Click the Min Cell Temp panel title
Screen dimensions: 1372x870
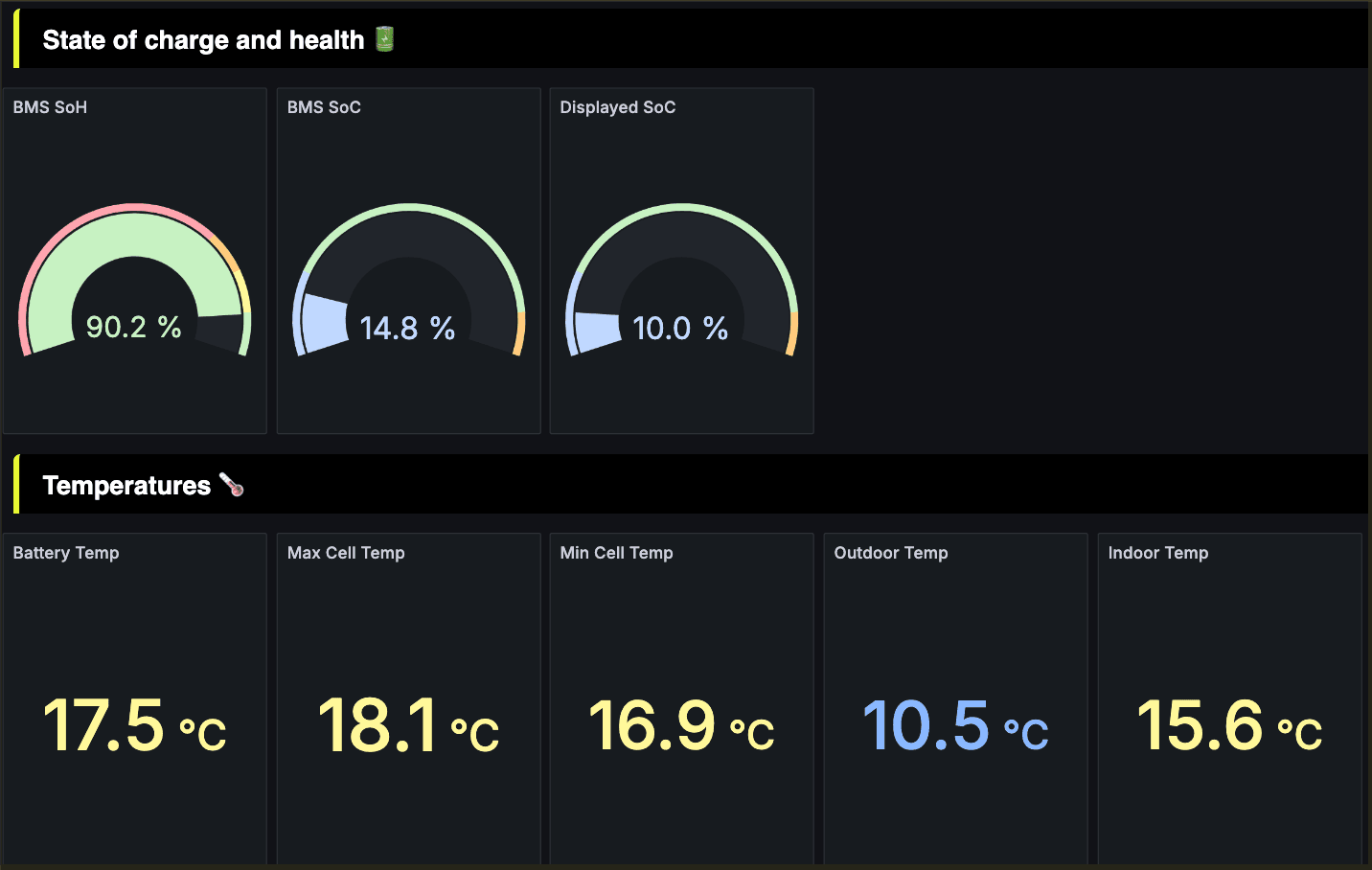pyautogui.click(x=616, y=553)
